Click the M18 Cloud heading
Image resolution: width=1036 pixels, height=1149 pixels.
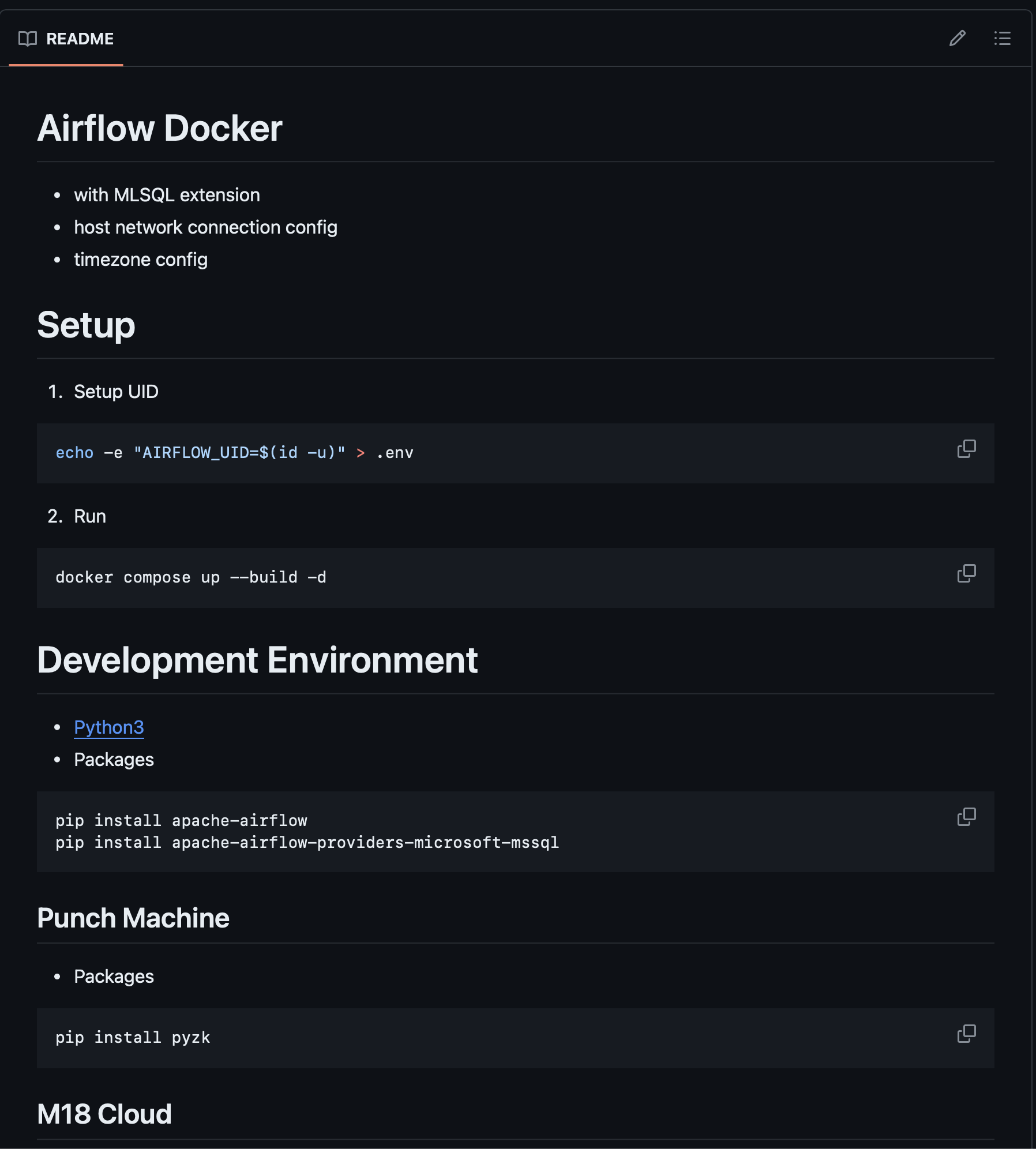coord(104,1114)
